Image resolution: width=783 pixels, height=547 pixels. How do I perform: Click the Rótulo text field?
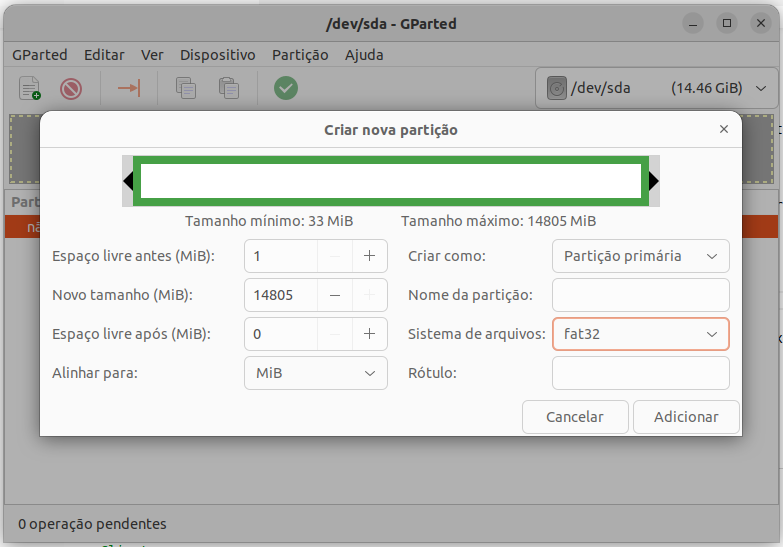point(641,373)
